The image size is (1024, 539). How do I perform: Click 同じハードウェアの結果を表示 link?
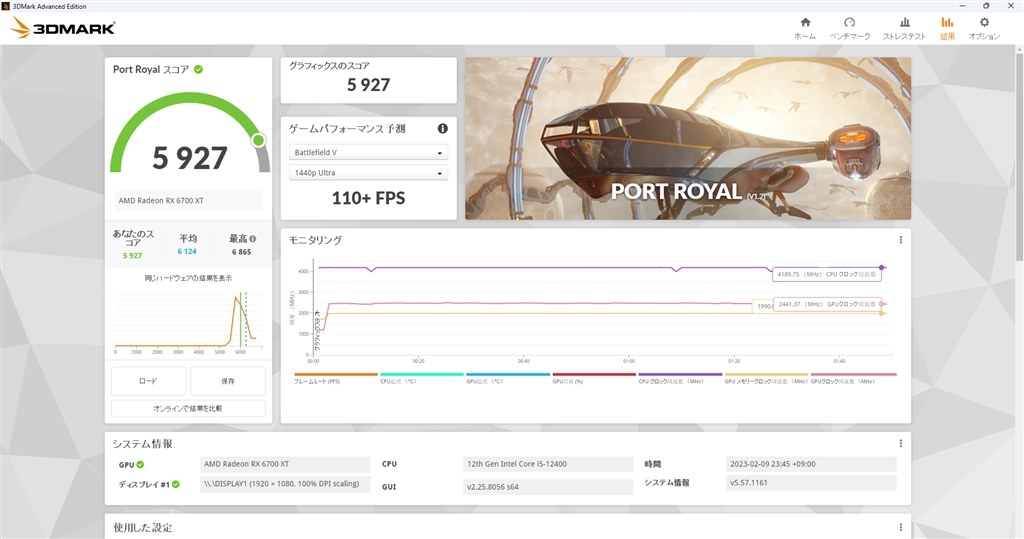pos(188,278)
